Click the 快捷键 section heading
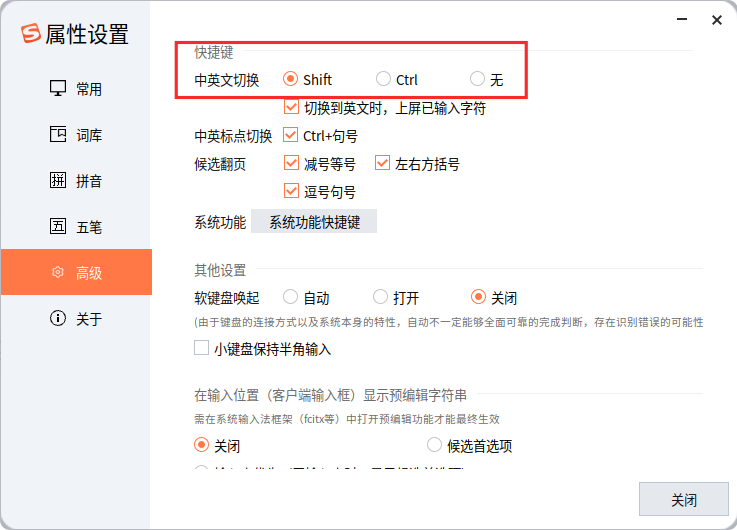Screen dimensions: 737x530 (214, 52)
